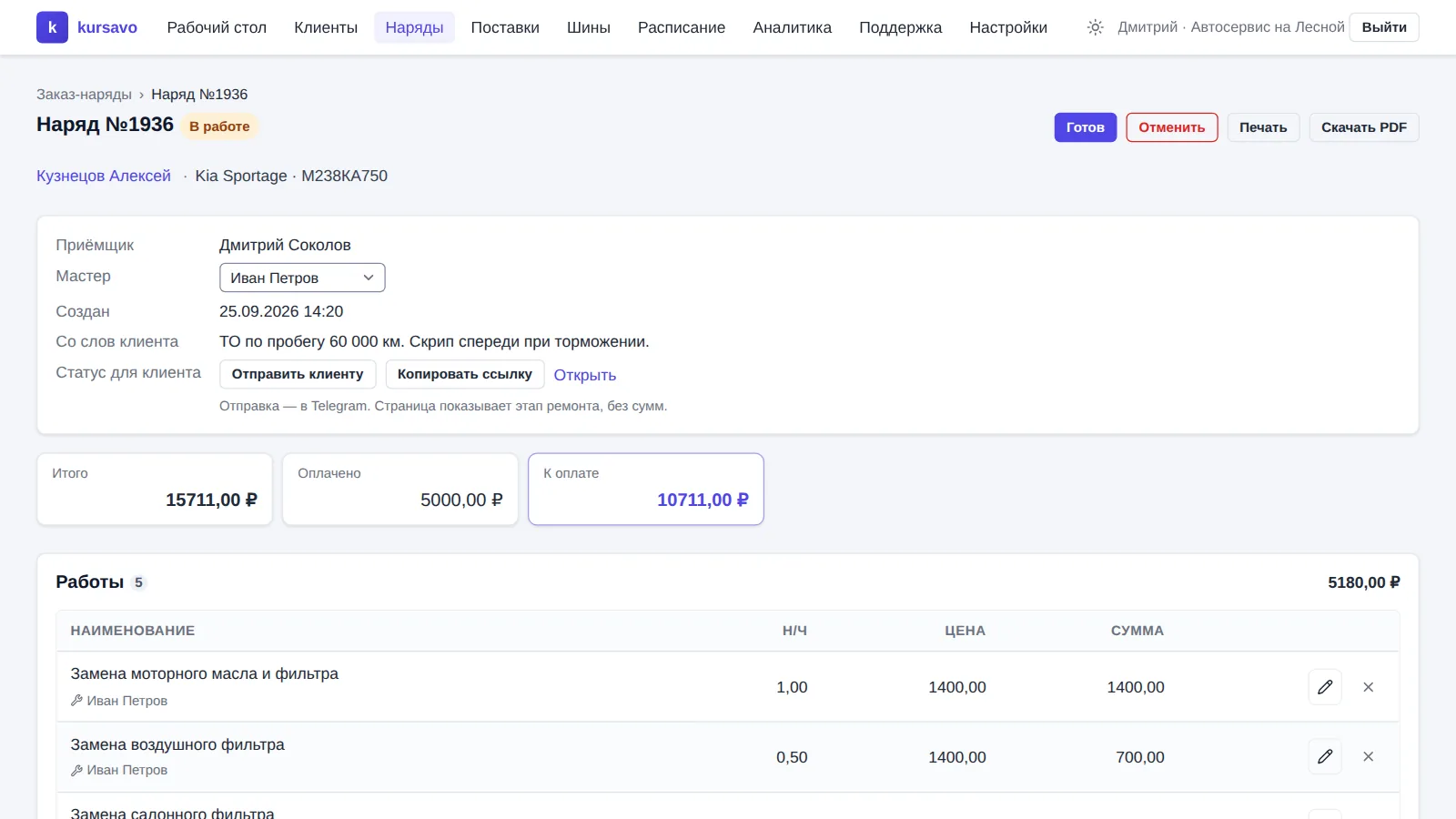Open the Поставки section

[x=505, y=27]
